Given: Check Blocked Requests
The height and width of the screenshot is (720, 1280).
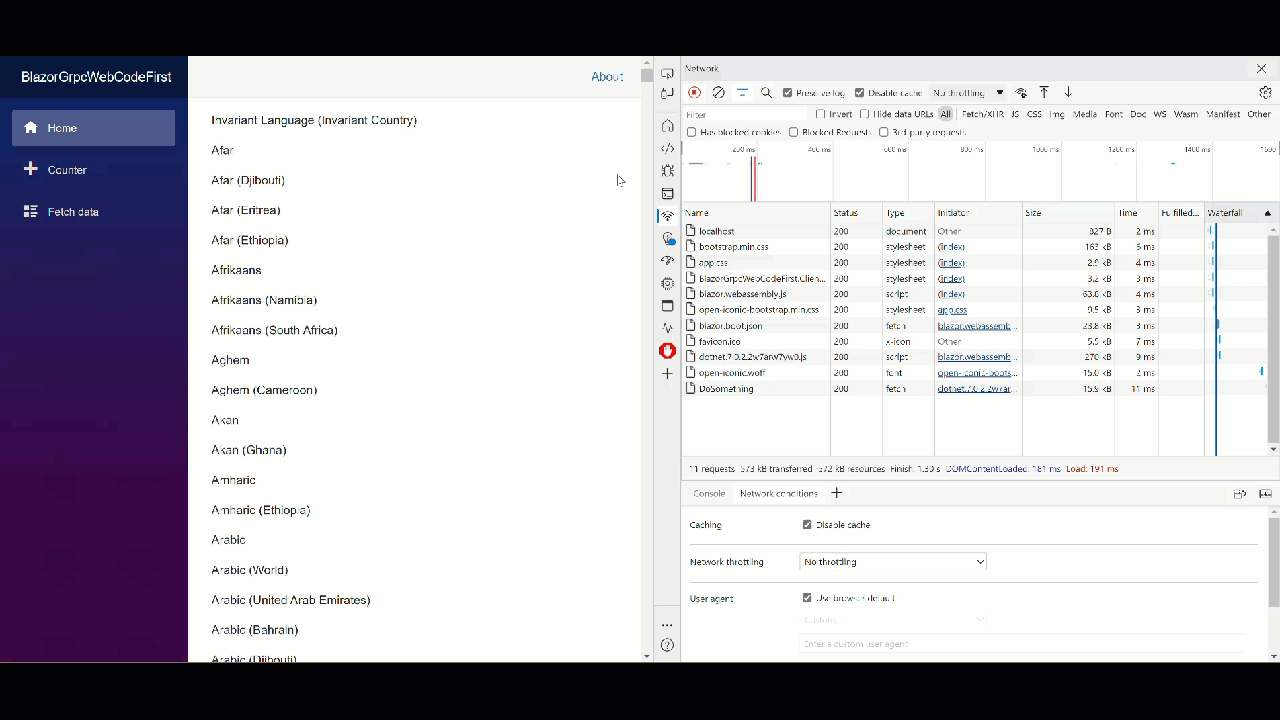Looking at the screenshot, I should [793, 132].
